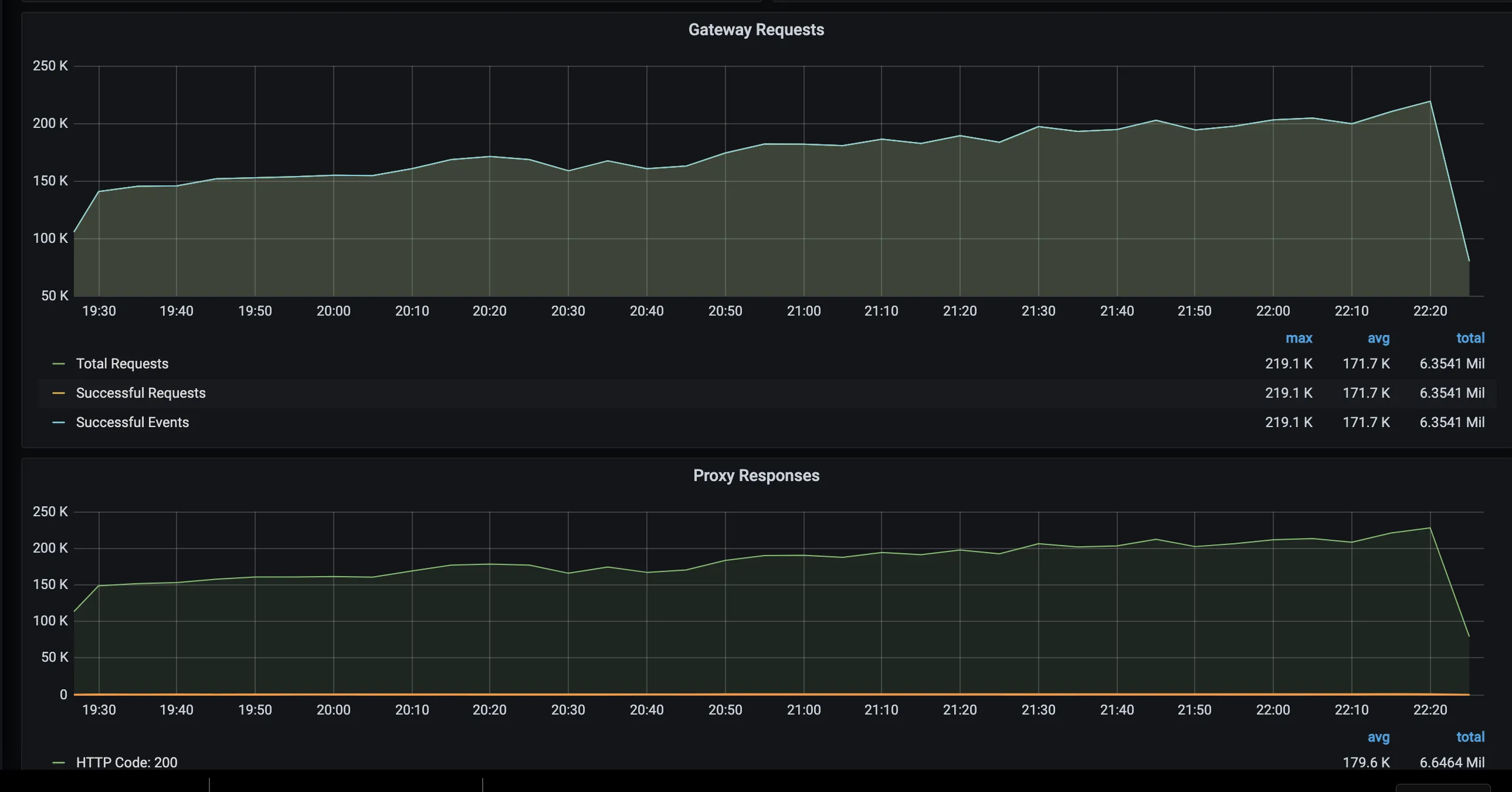Click the Gateway Requests peak near 22:20

click(x=1430, y=101)
